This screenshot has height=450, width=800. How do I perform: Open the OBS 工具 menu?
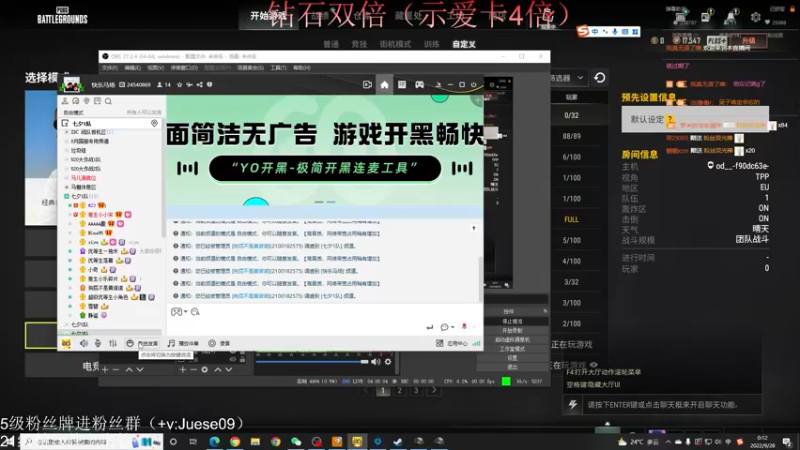pyautogui.click(x=279, y=68)
